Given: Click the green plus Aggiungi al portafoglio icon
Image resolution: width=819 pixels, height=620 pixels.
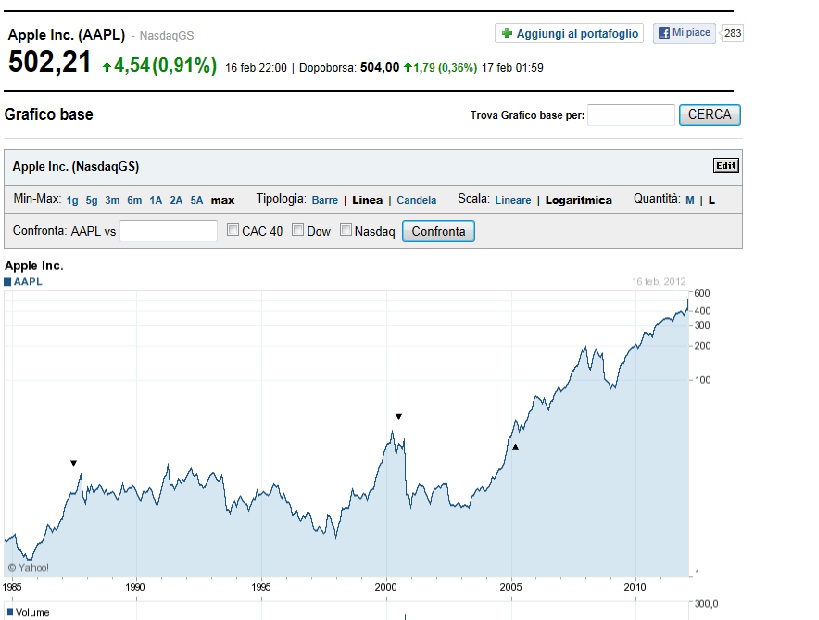Looking at the screenshot, I should click(x=506, y=34).
